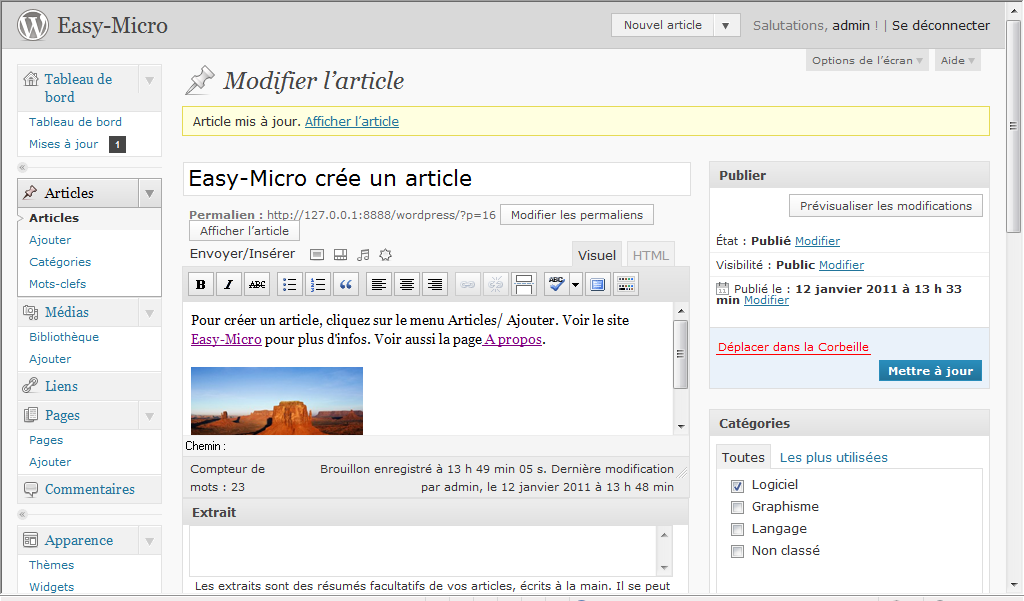Uncheck the Logiciel category
Viewport: 1024px width, 601px height.
click(737, 485)
